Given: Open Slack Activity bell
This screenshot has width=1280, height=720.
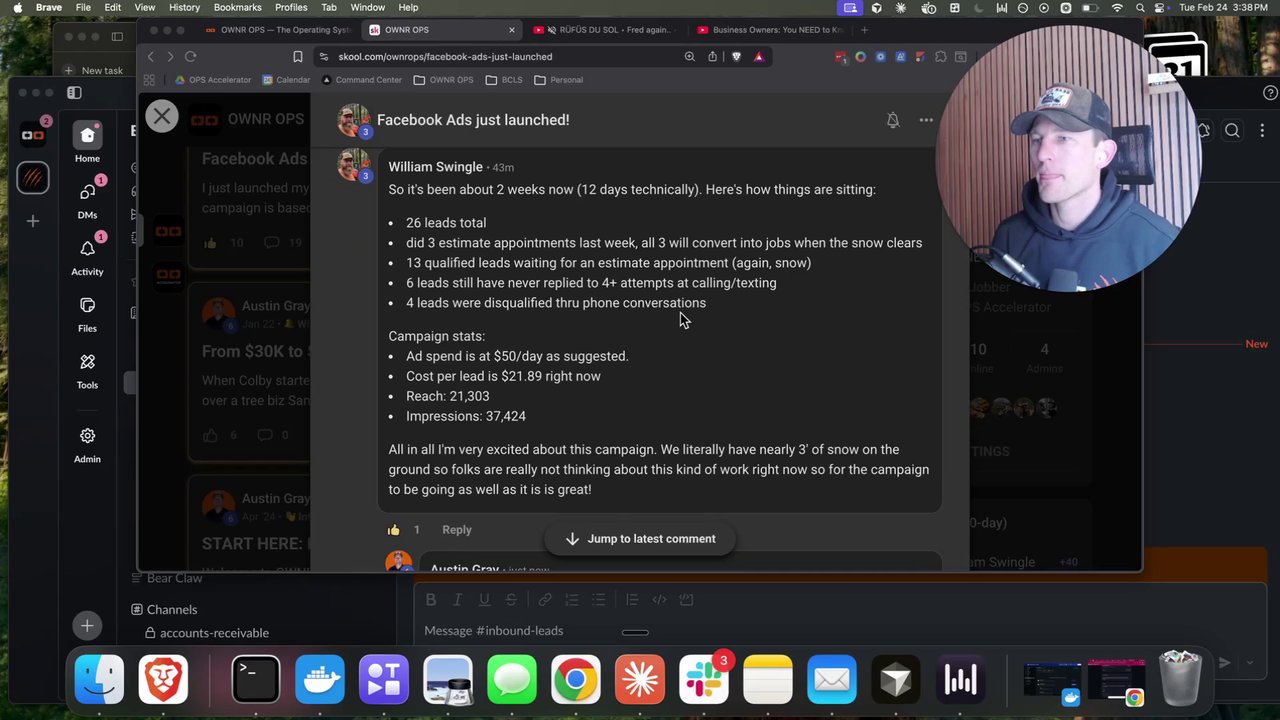Looking at the screenshot, I should click(x=87, y=255).
